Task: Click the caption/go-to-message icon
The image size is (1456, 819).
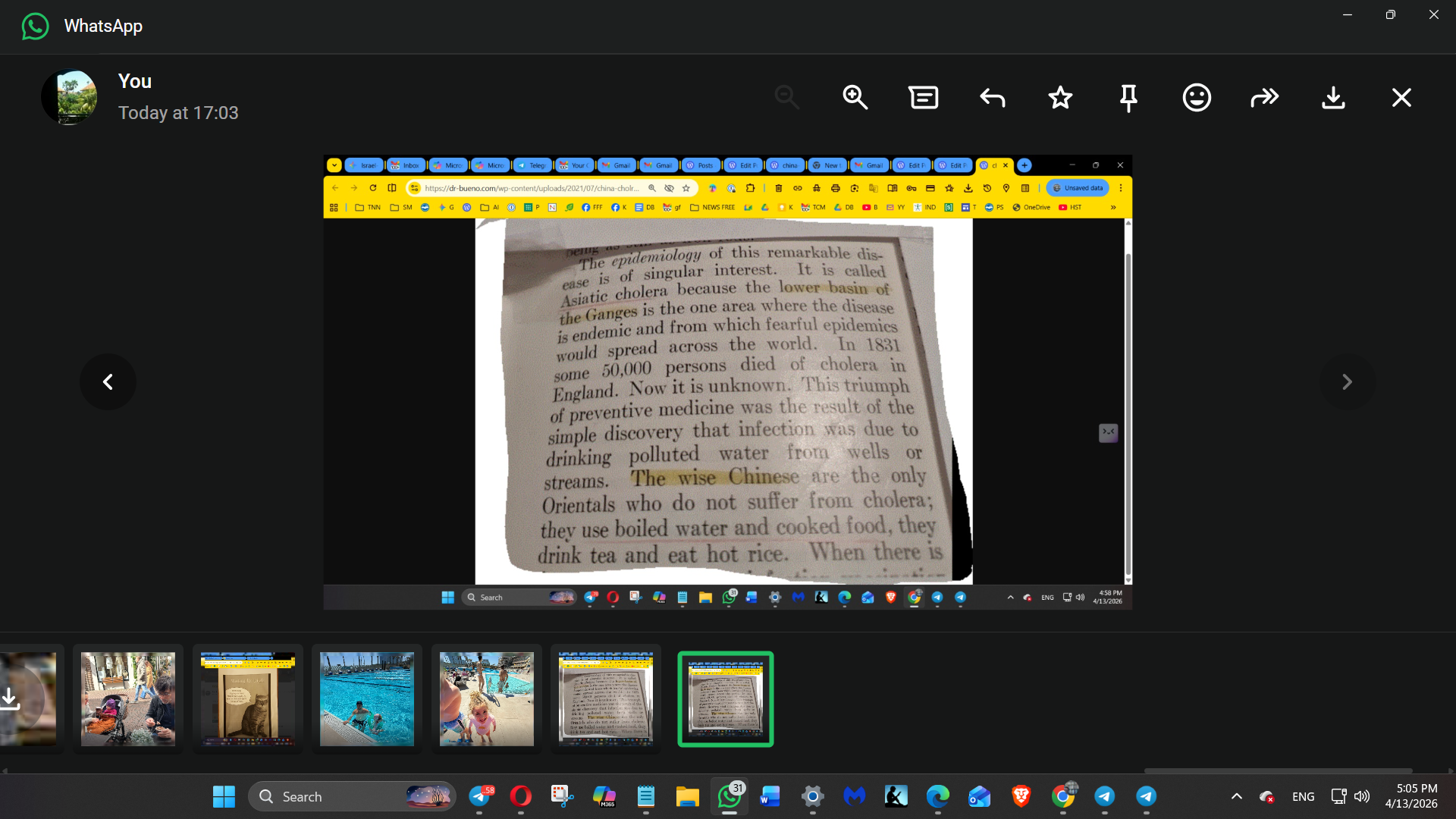Action: 923,97
